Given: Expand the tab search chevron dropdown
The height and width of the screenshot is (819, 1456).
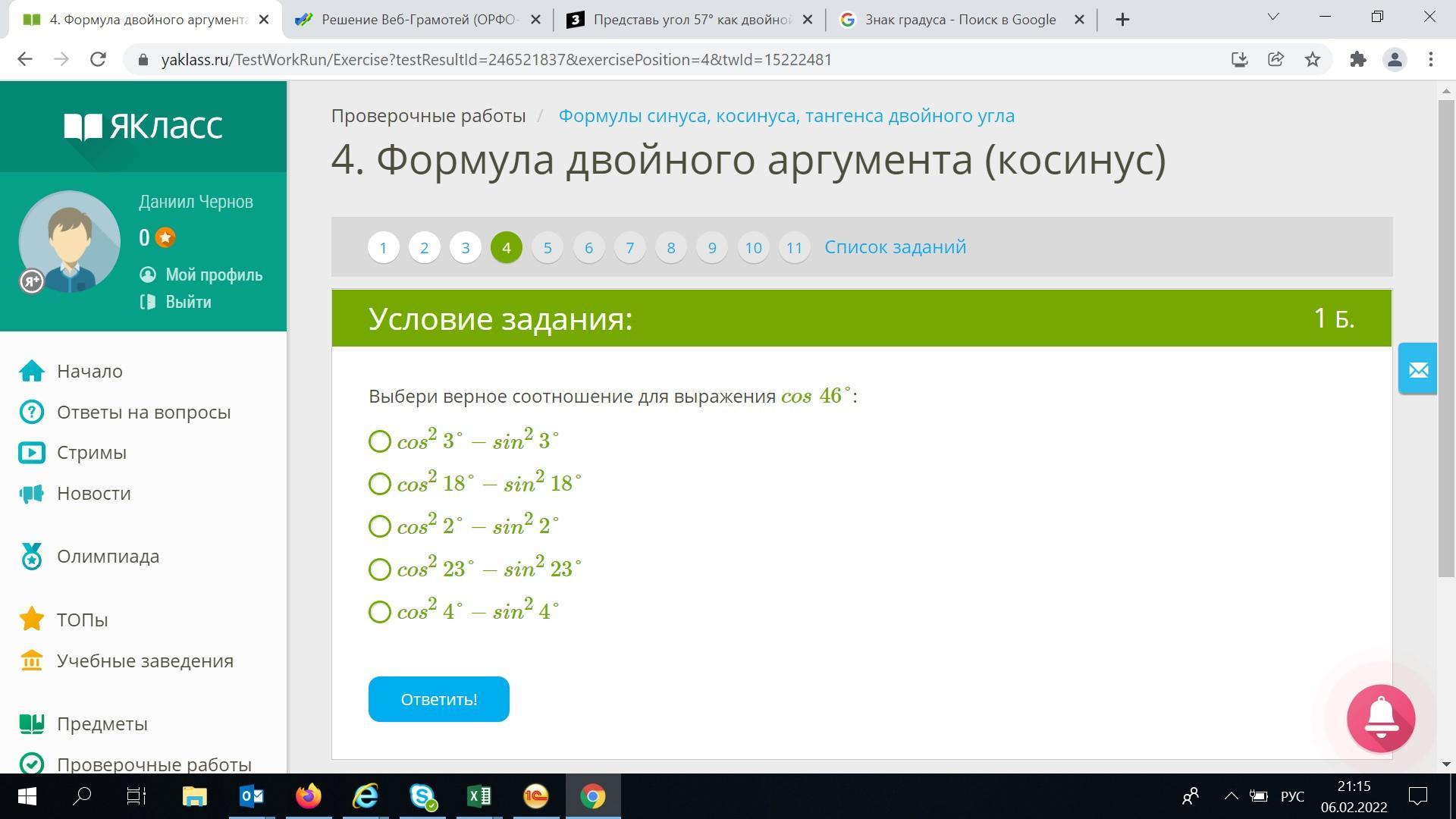Looking at the screenshot, I should pos(1273,17).
